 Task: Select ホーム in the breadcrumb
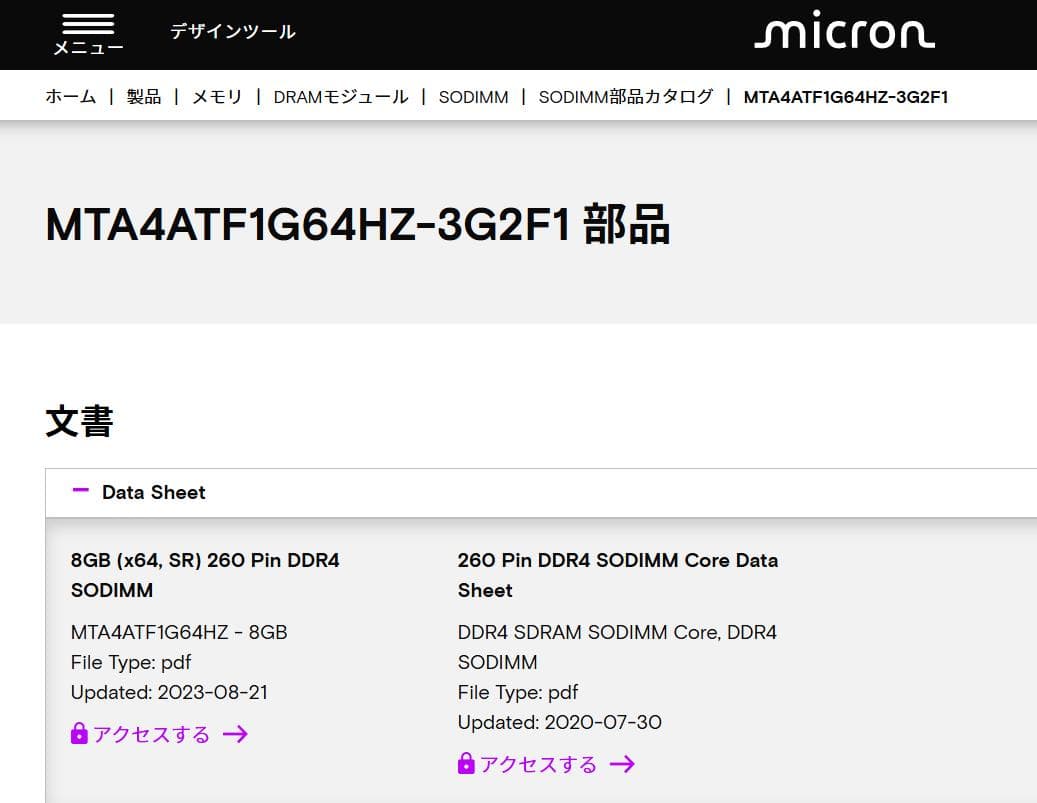point(70,97)
